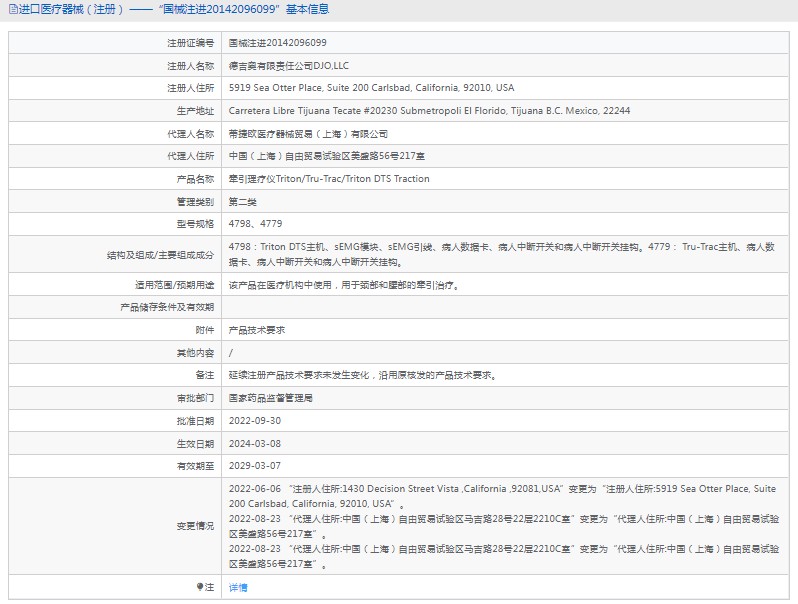Click the model specification value 4798、4779
Image resolution: width=798 pixels, height=604 pixels.
click(x=255, y=224)
